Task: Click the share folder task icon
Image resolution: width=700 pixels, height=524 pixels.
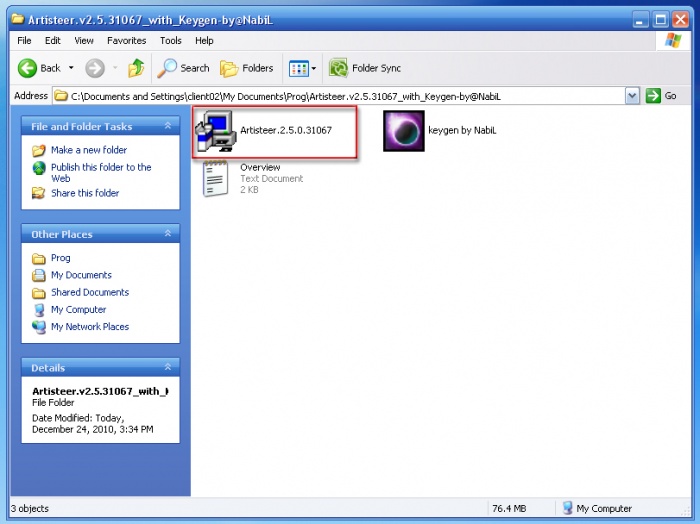Action: pos(39,193)
